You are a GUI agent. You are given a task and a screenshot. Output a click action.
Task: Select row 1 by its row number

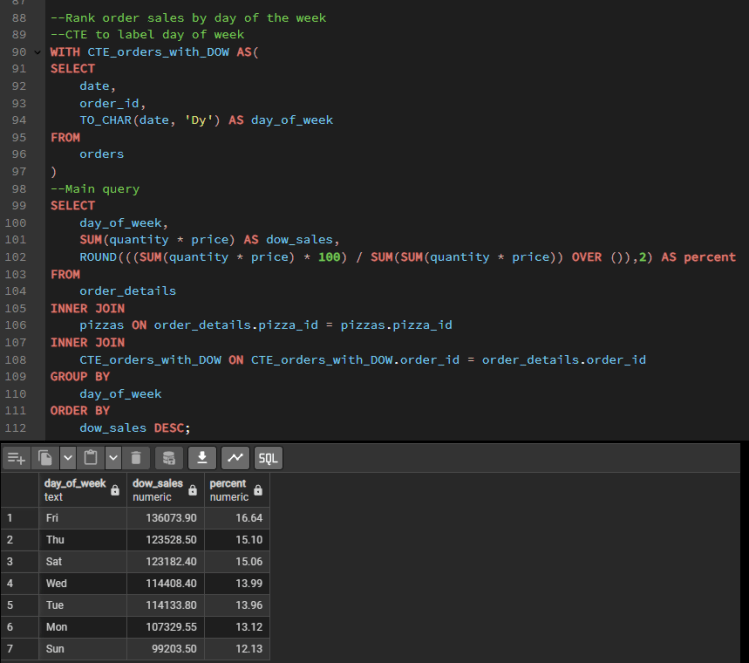click(10, 518)
